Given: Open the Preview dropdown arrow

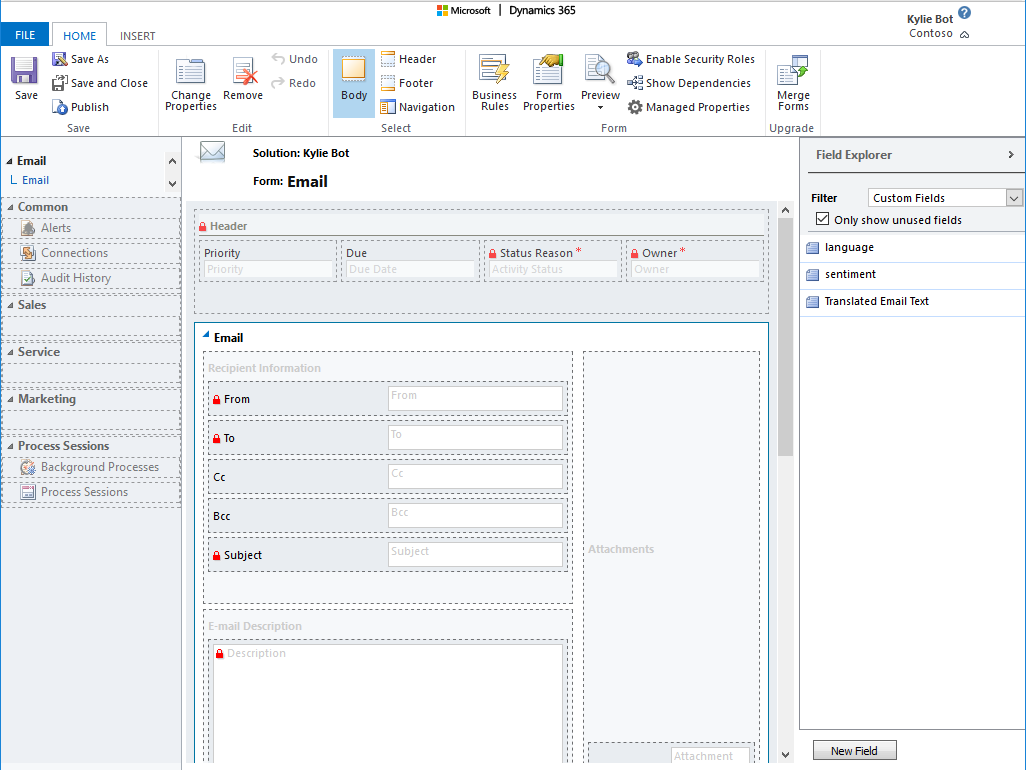Looking at the screenshot, I should pos(600,108).
